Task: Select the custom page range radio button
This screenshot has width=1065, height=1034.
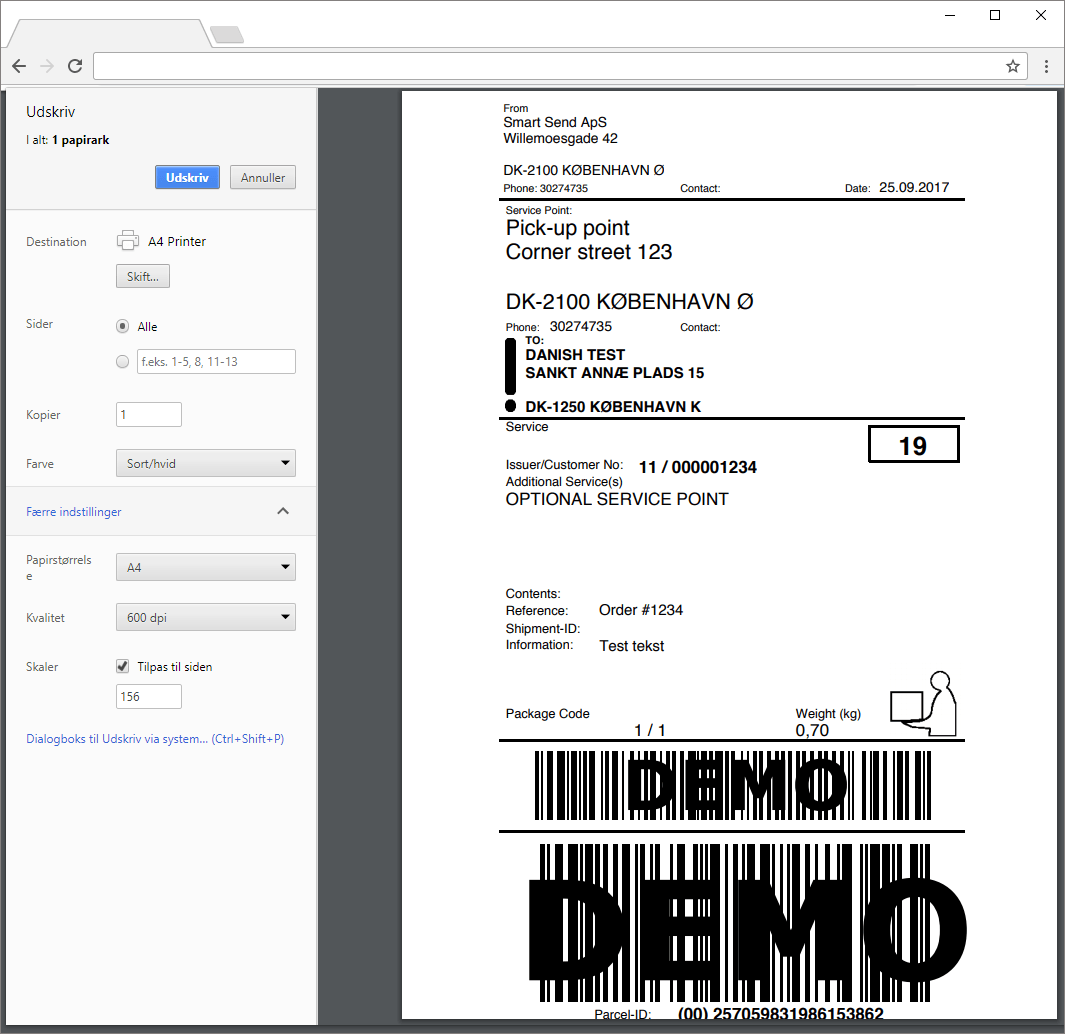Action: [122, 361]
